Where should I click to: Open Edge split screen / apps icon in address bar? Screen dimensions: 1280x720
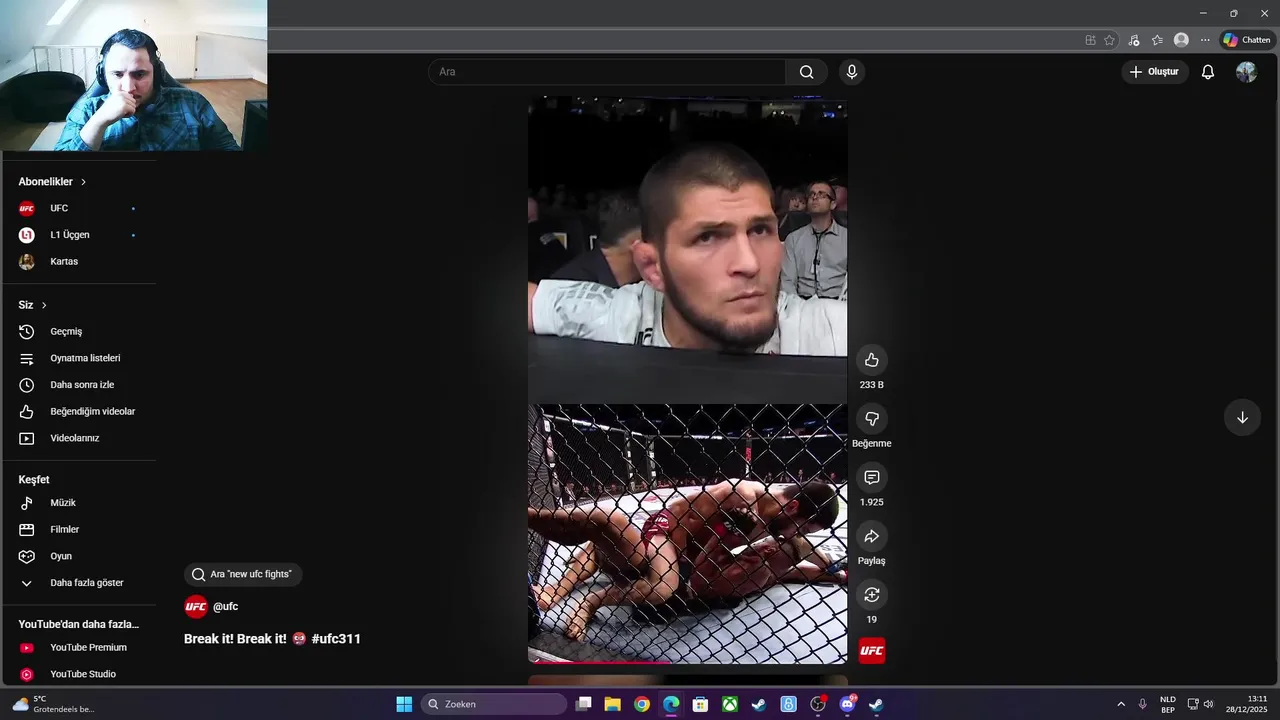pyautogui.click(x=1090, y=40)
